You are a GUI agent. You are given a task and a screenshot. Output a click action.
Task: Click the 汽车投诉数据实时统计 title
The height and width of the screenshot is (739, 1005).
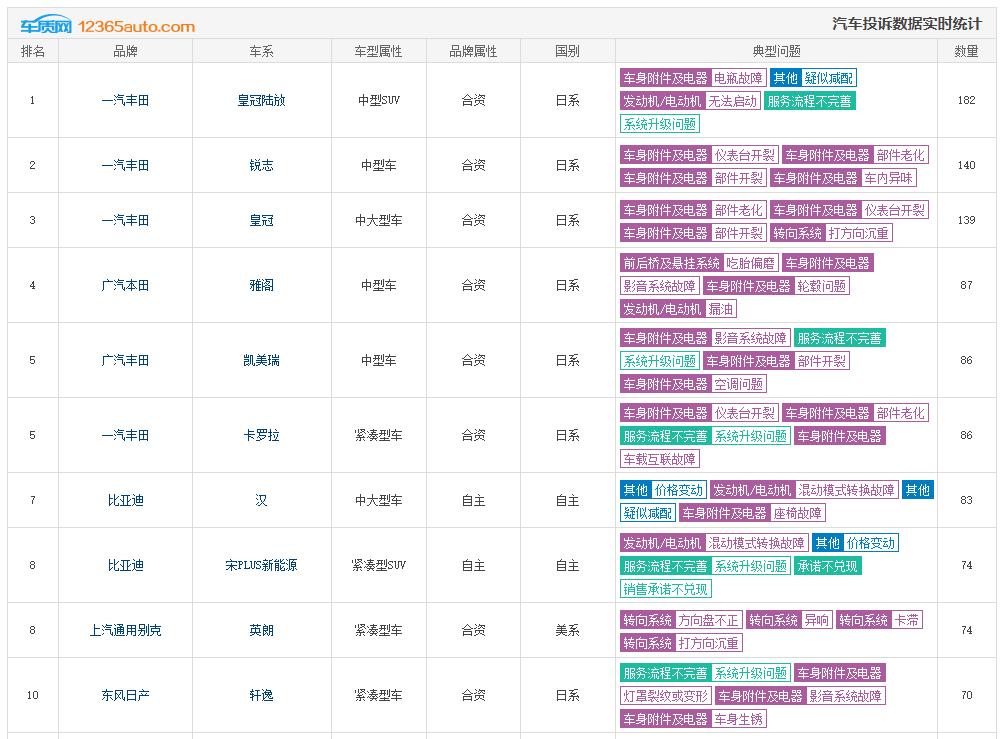click(906, 24)
